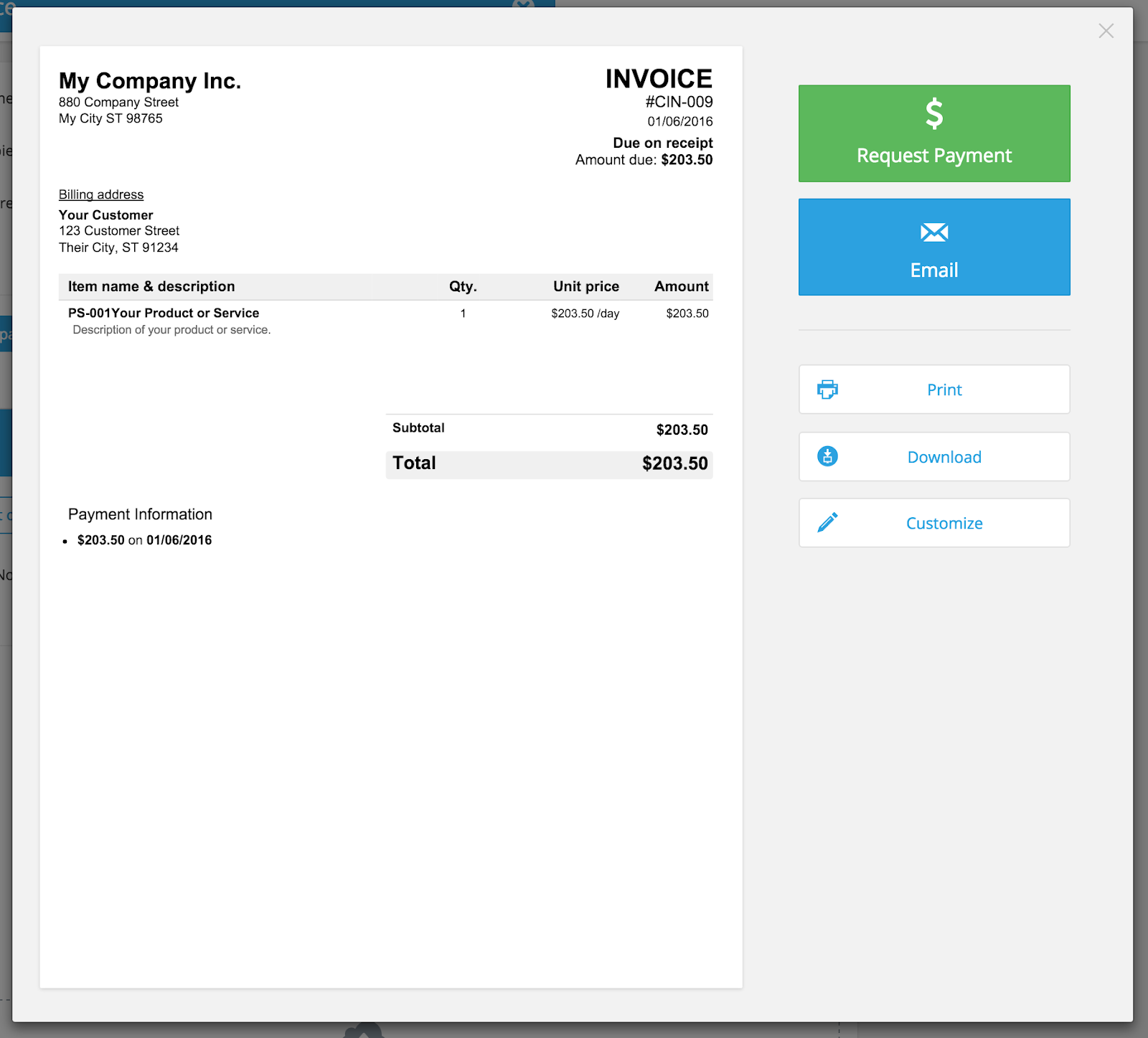Click the My City ST 98765 line
Viewport: 1148px width, 1038px height.
pyautogui.click(x=110, y=118)
